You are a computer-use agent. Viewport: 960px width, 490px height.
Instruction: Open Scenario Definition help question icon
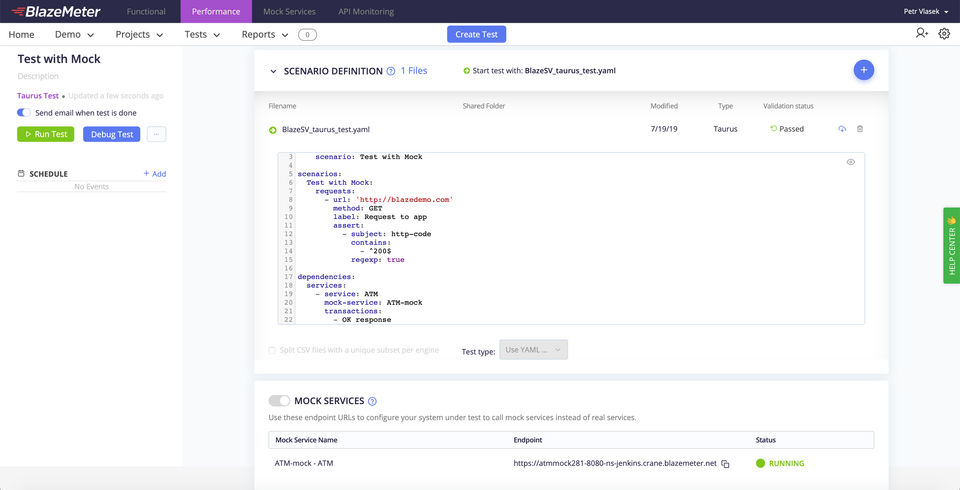391,71
